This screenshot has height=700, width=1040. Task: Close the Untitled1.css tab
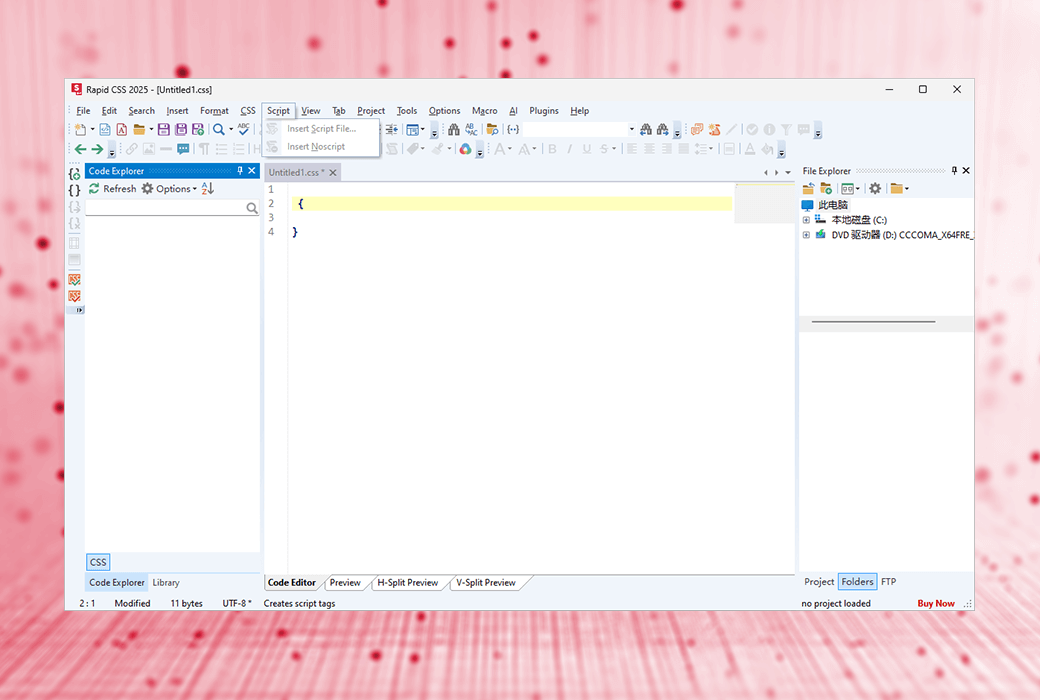[333, 173]
